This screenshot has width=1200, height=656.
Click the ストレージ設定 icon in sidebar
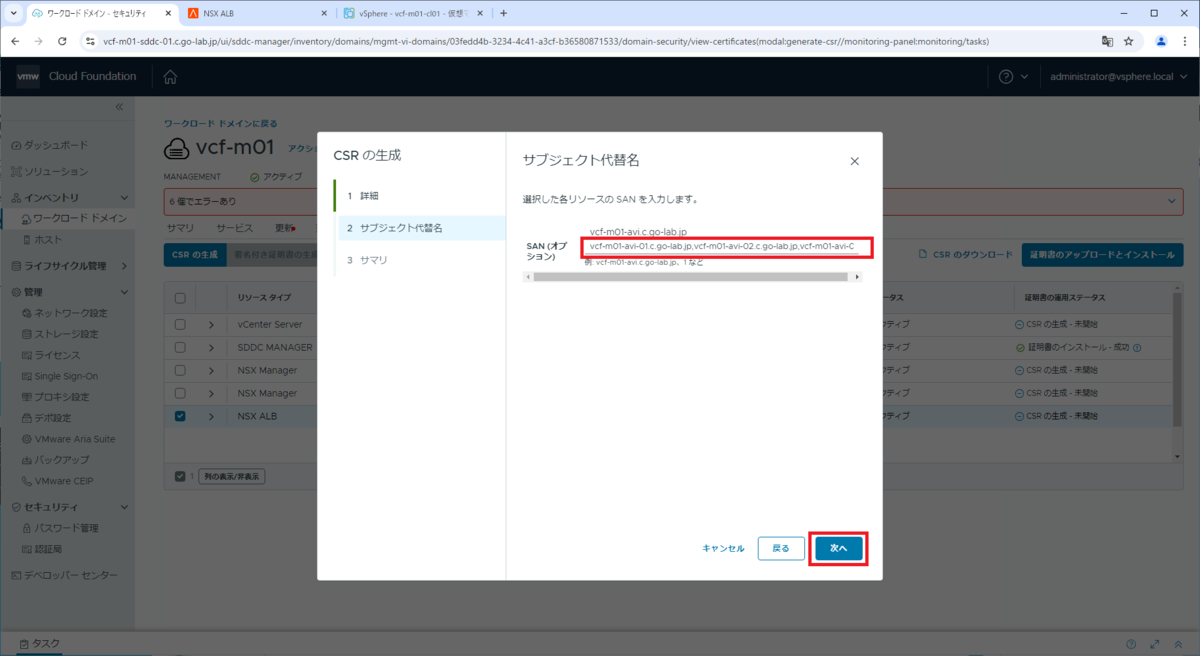pos(26,334)
